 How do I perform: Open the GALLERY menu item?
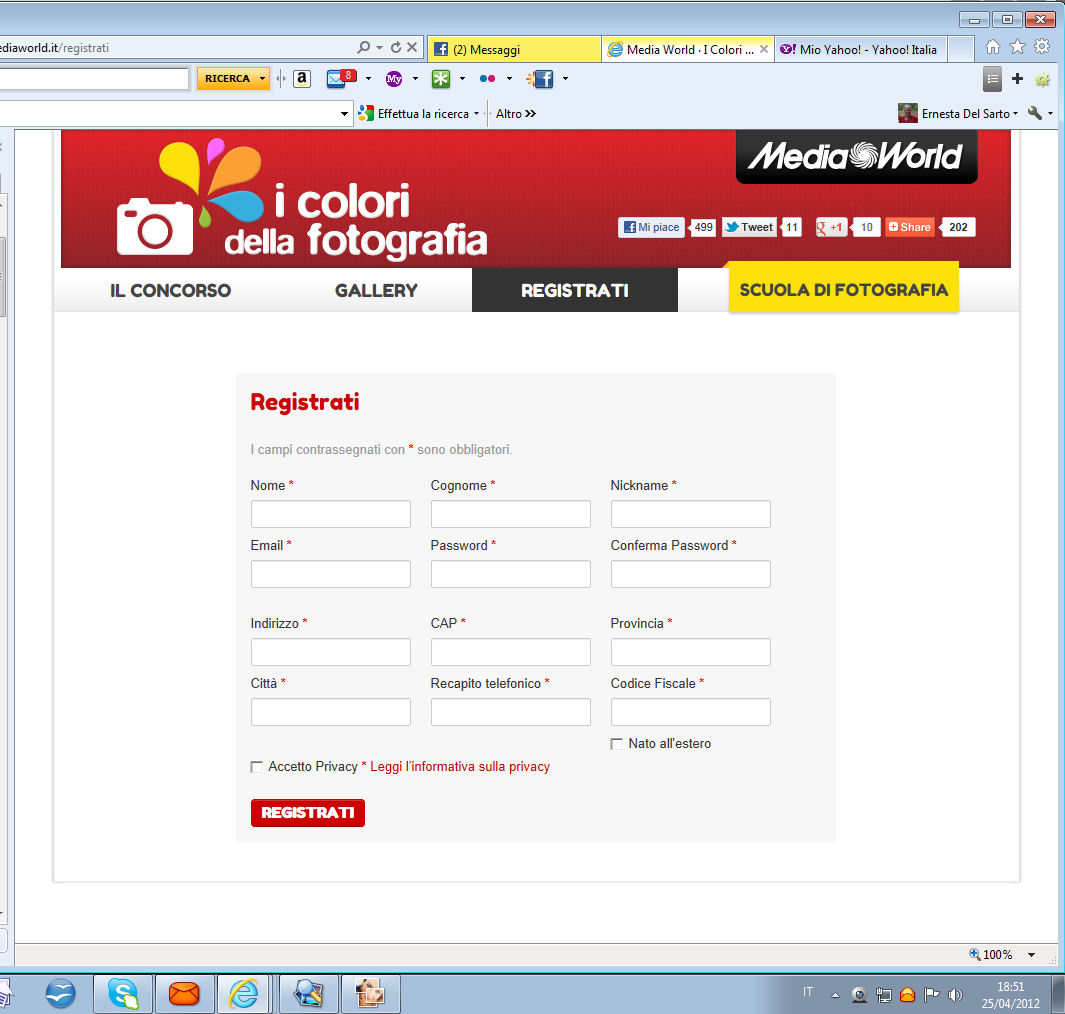376,291
